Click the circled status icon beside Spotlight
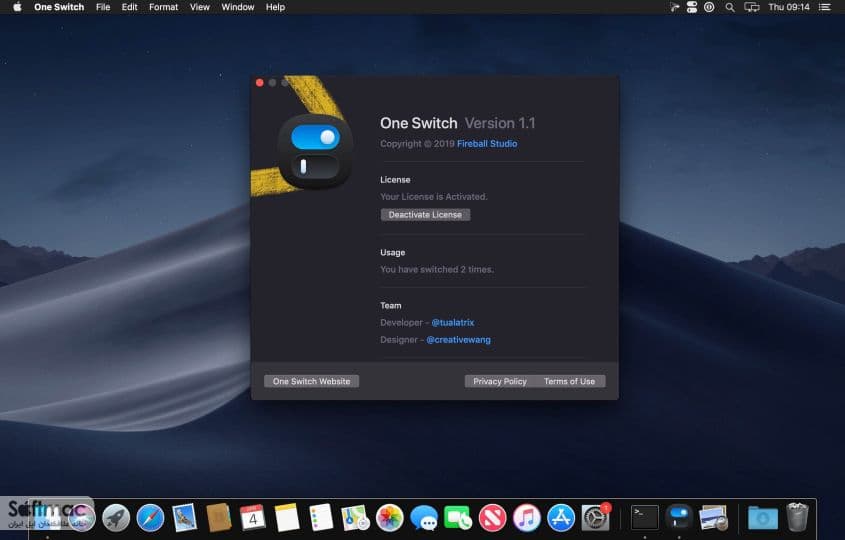845x540 pixels. pos(709,7)
